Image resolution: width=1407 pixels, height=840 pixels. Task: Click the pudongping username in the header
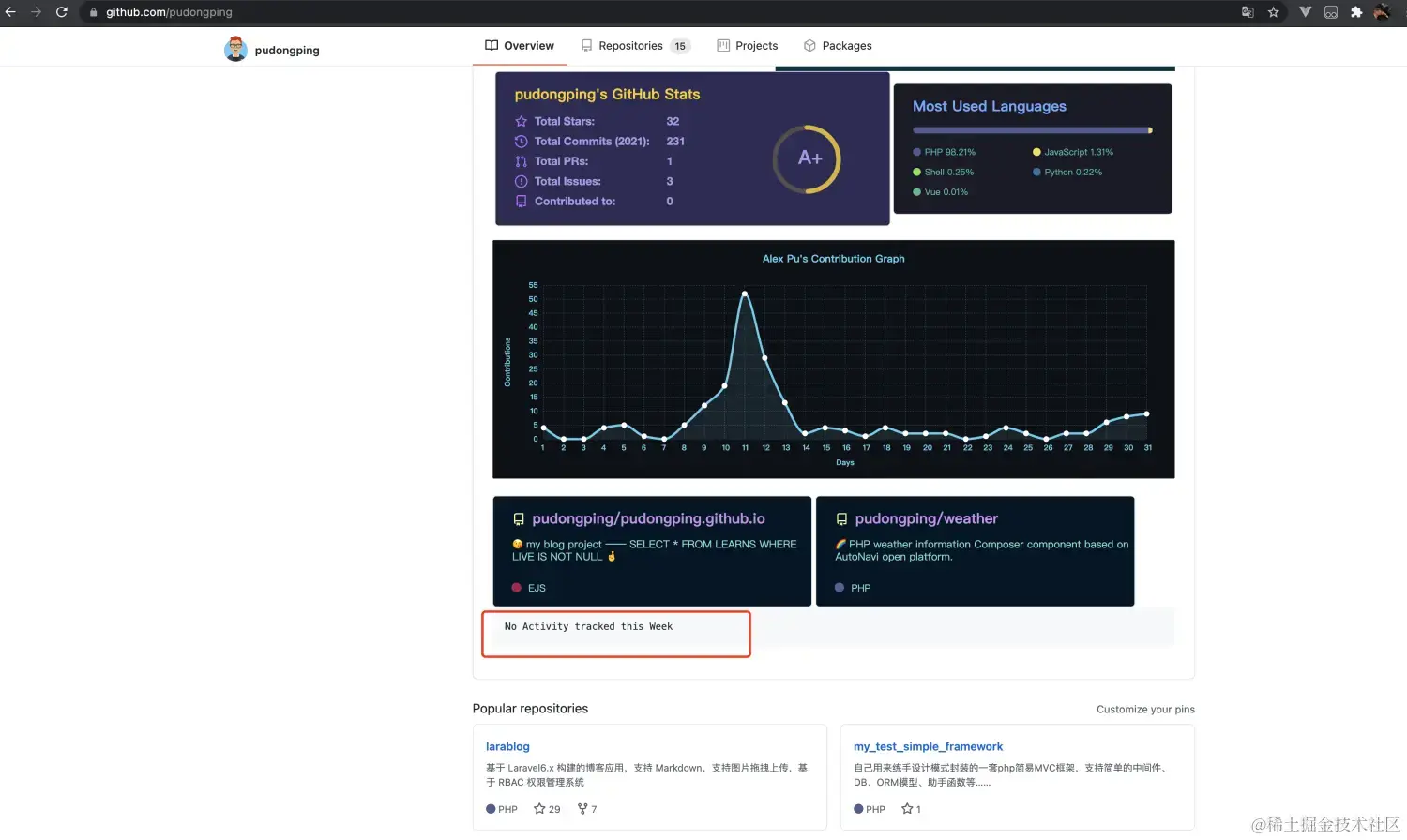pyautogui.click(x=287, y=51)
